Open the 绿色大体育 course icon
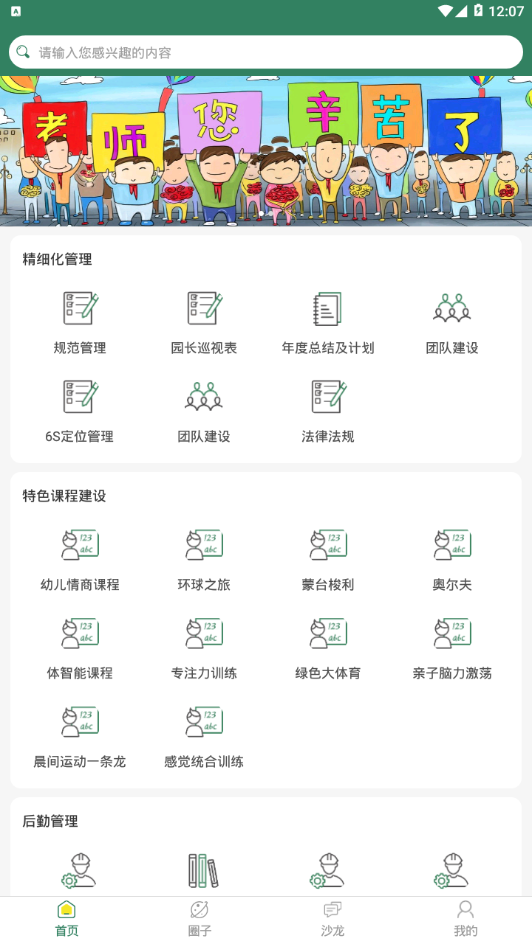 [328, 633]
